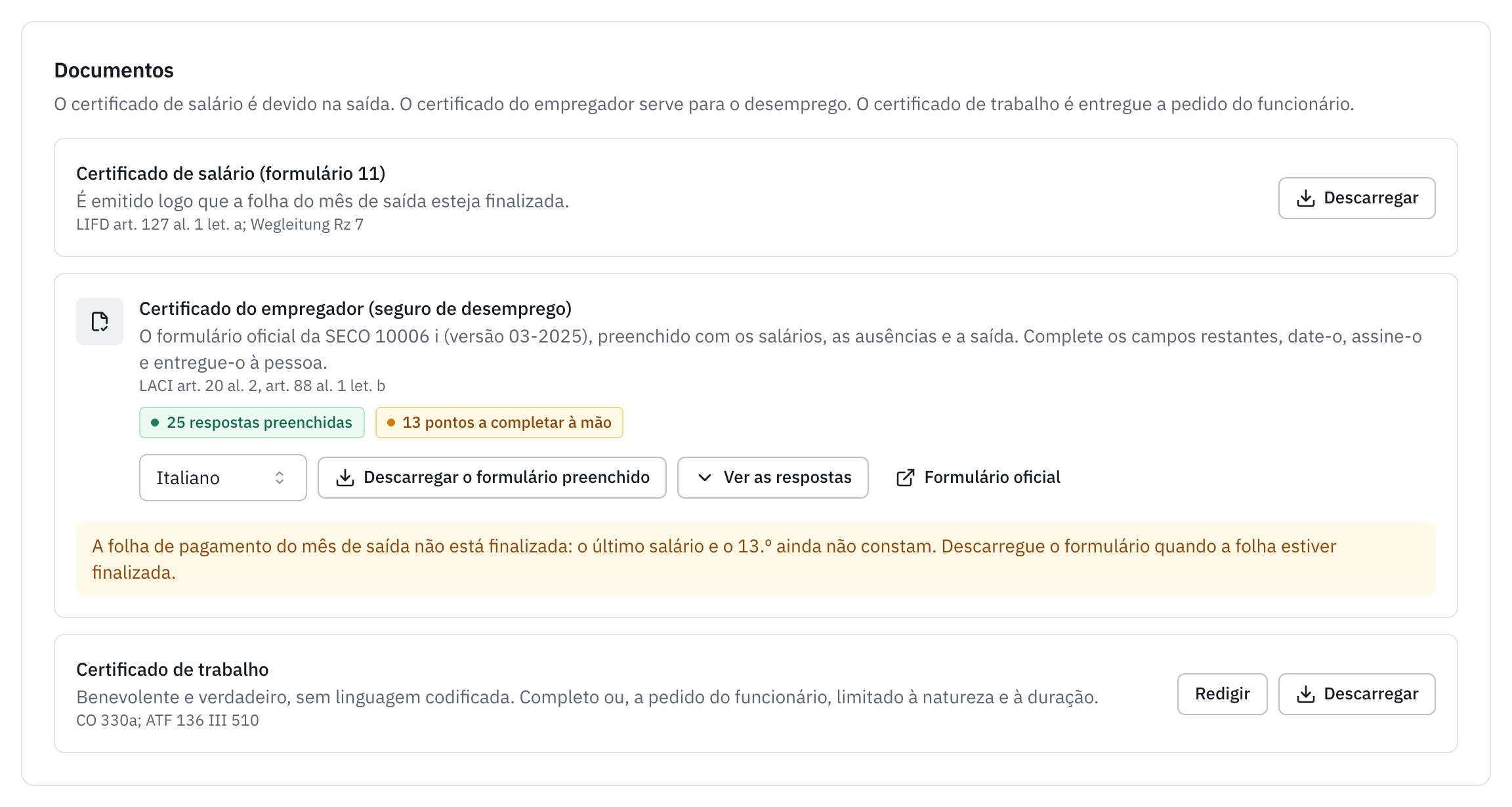Click the 'É emitido logo que a folha' description
The width and height of the screenshot is (1512, 807).
(x=322, y=201)
